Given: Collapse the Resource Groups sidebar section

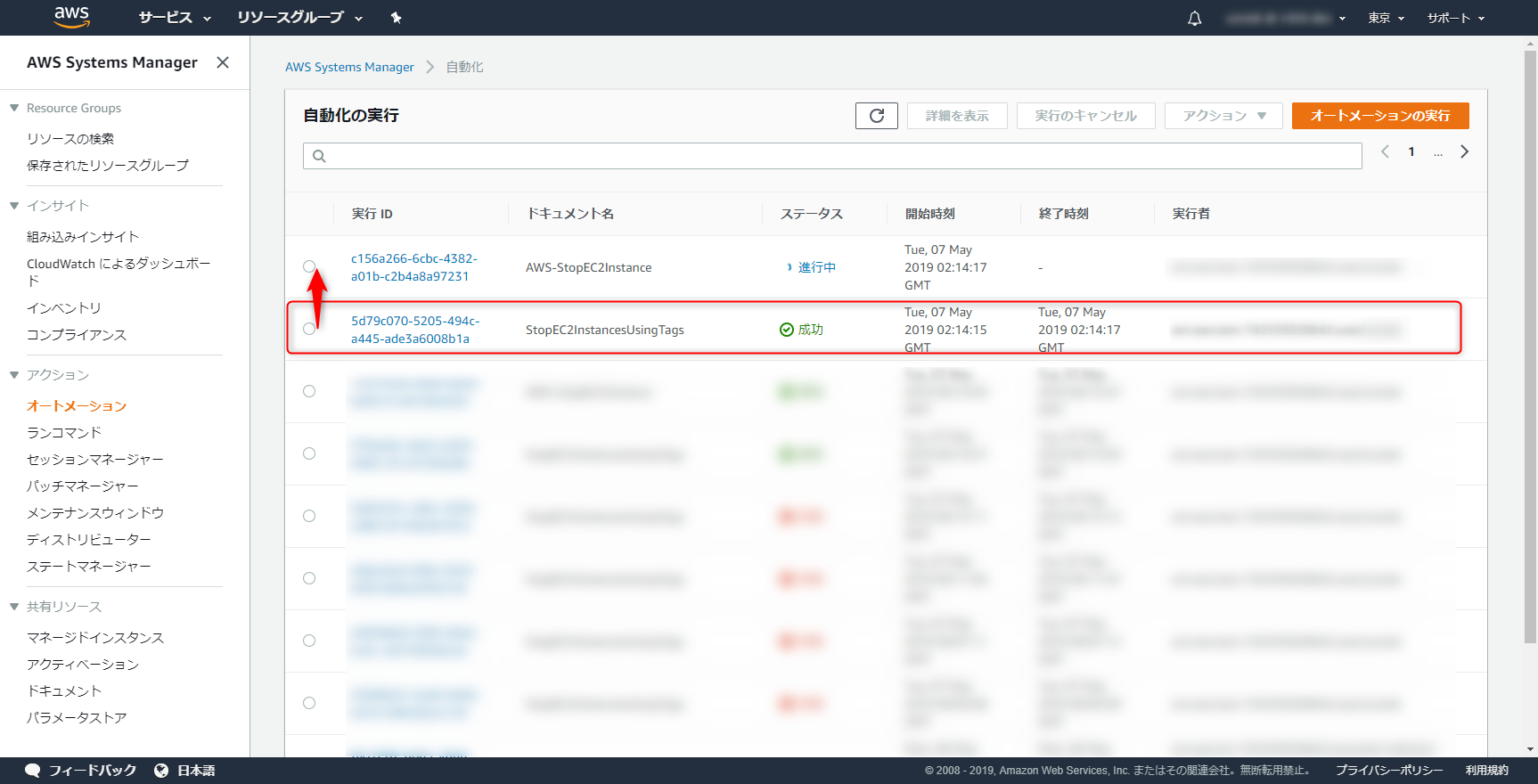Looking at the screenshot, I should [x=14, y=108].
